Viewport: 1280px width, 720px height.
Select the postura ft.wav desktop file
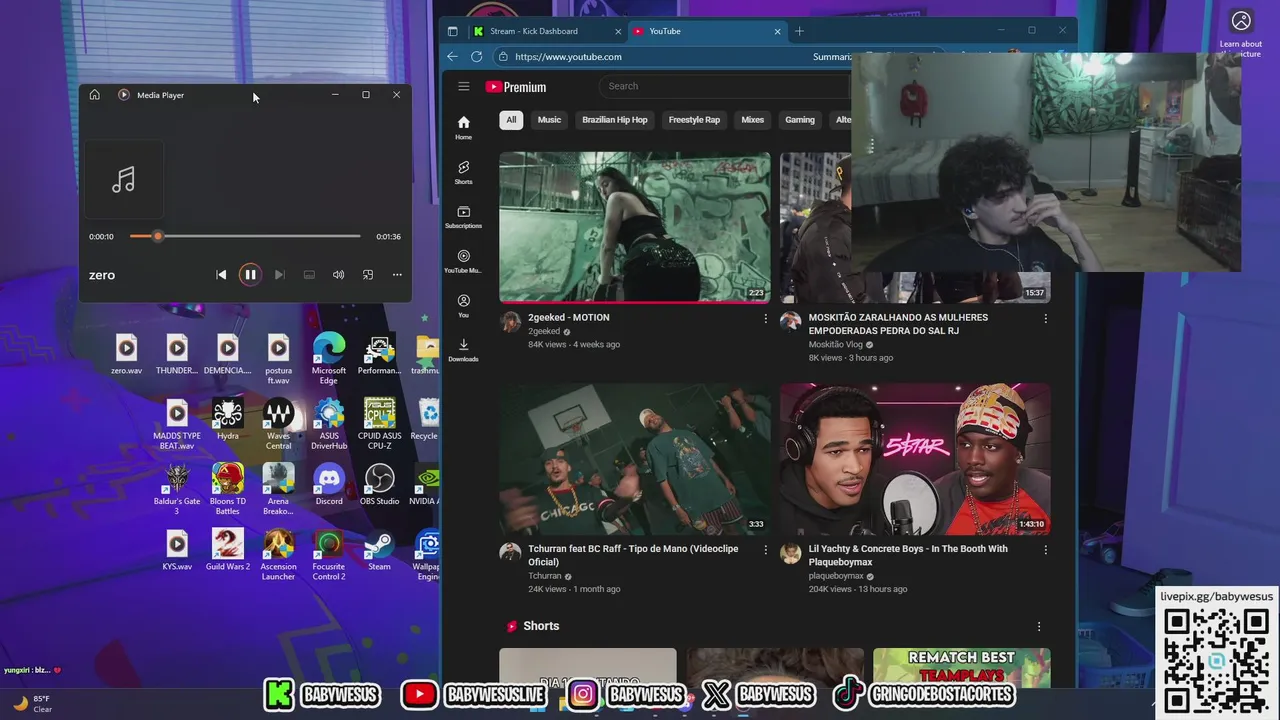[278, 360]
